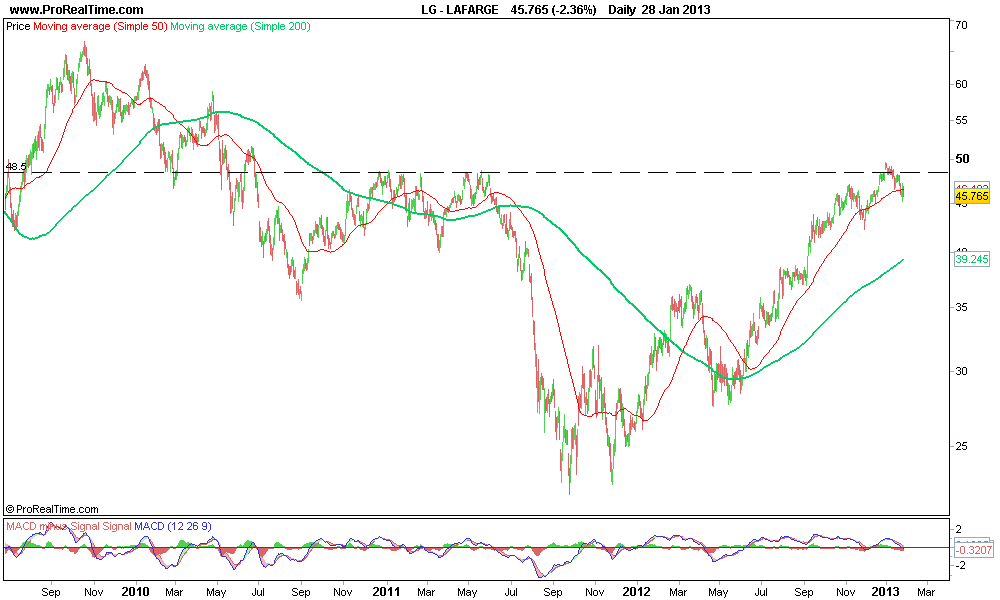The image size is (1000, 600).
Task: Click the yellow 45.765 current price tag
Action: point(972,196)
